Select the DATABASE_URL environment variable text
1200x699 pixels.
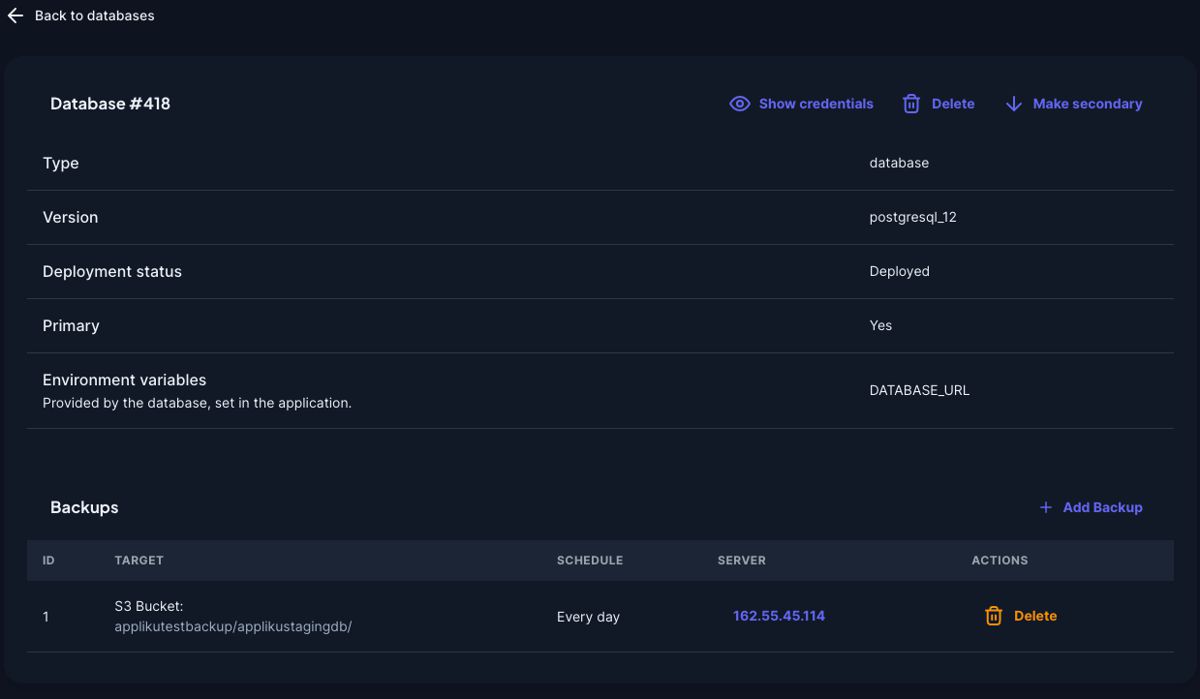coord(919,390)
